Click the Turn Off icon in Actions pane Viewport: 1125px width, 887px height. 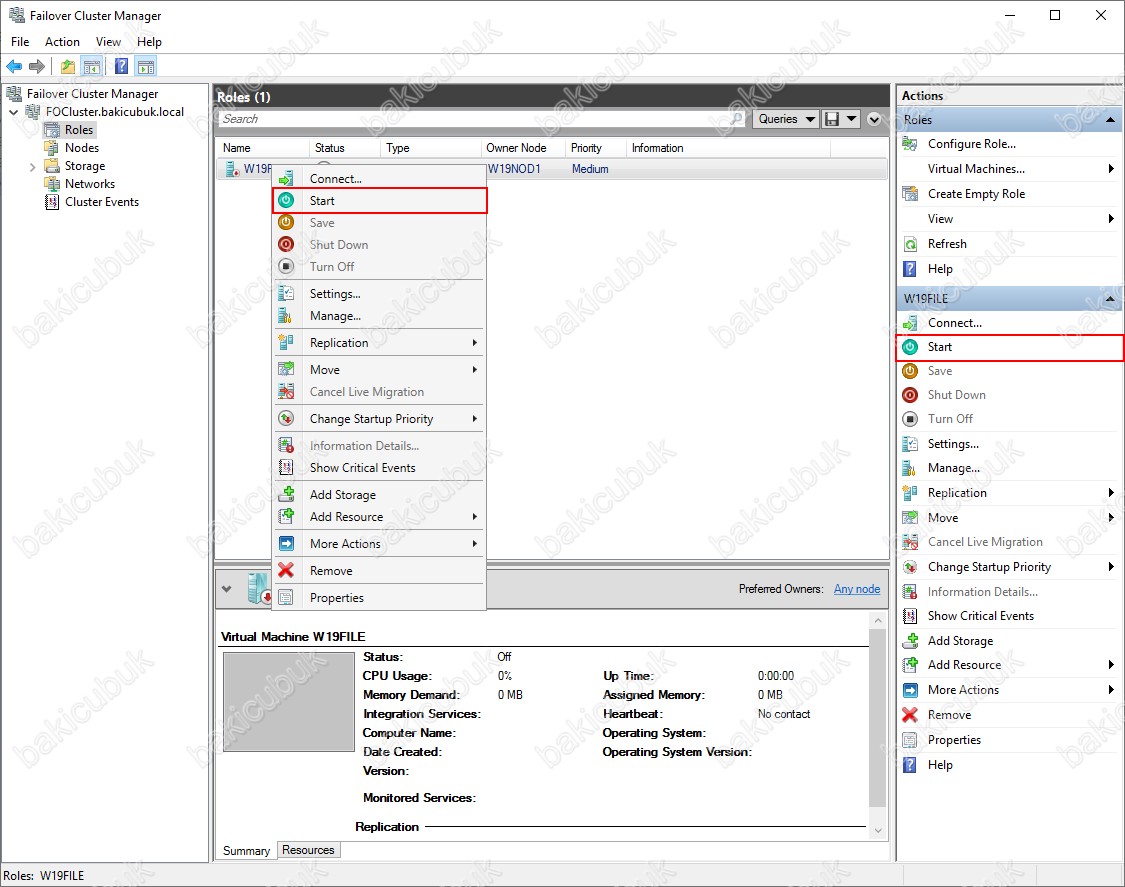(910, 418)
